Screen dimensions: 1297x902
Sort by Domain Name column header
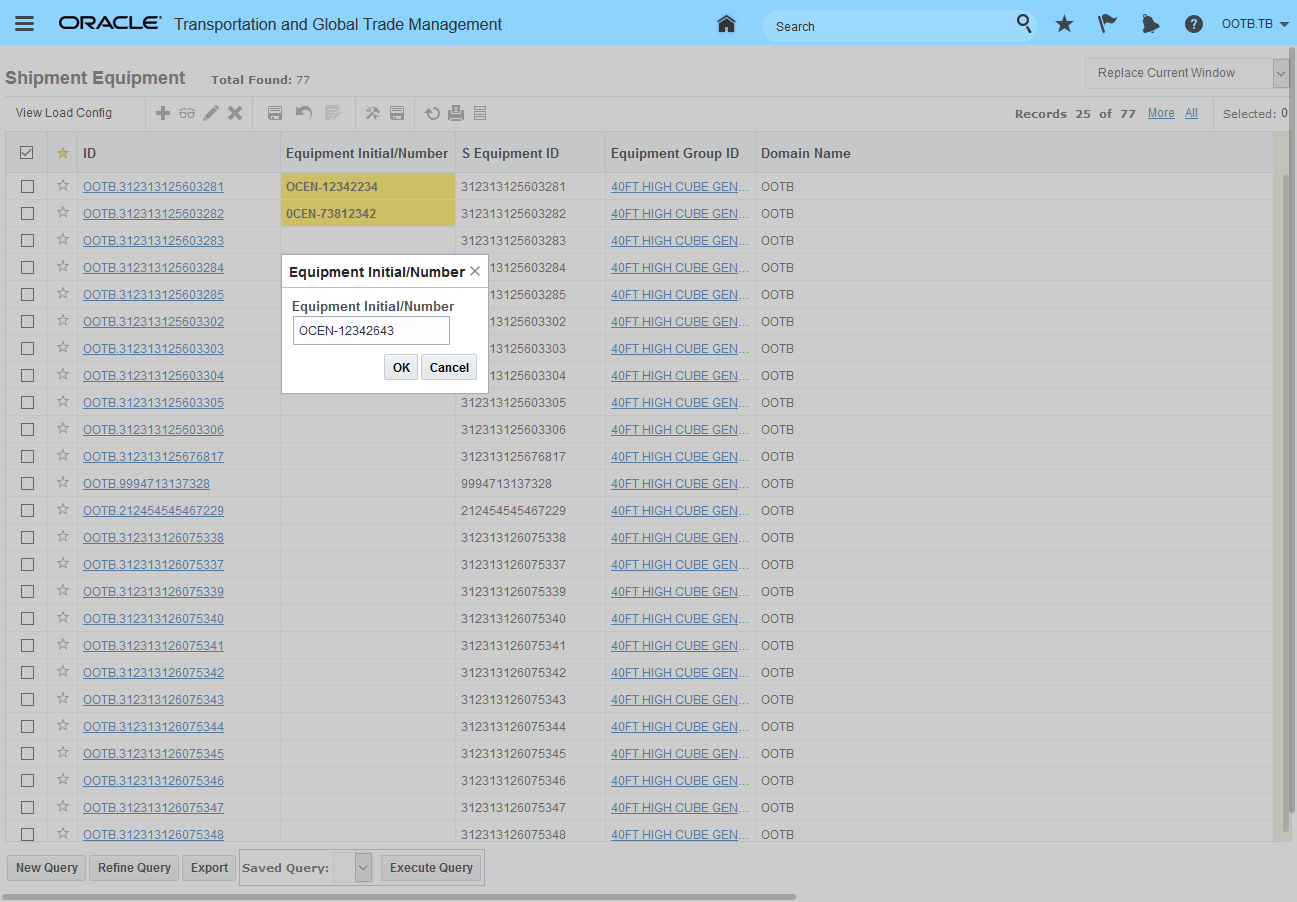pyautogui.click(x=806, y=153)
